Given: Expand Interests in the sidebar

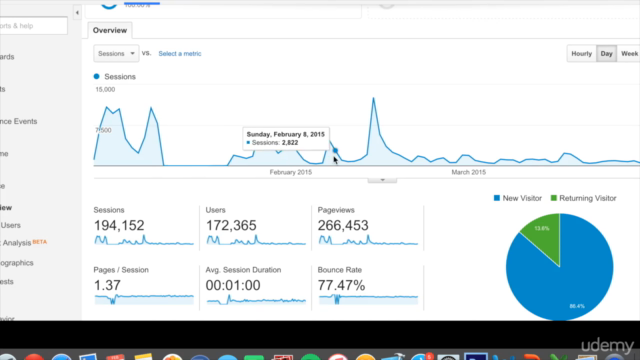Looking at the screenshot, I should coord(7,282).
